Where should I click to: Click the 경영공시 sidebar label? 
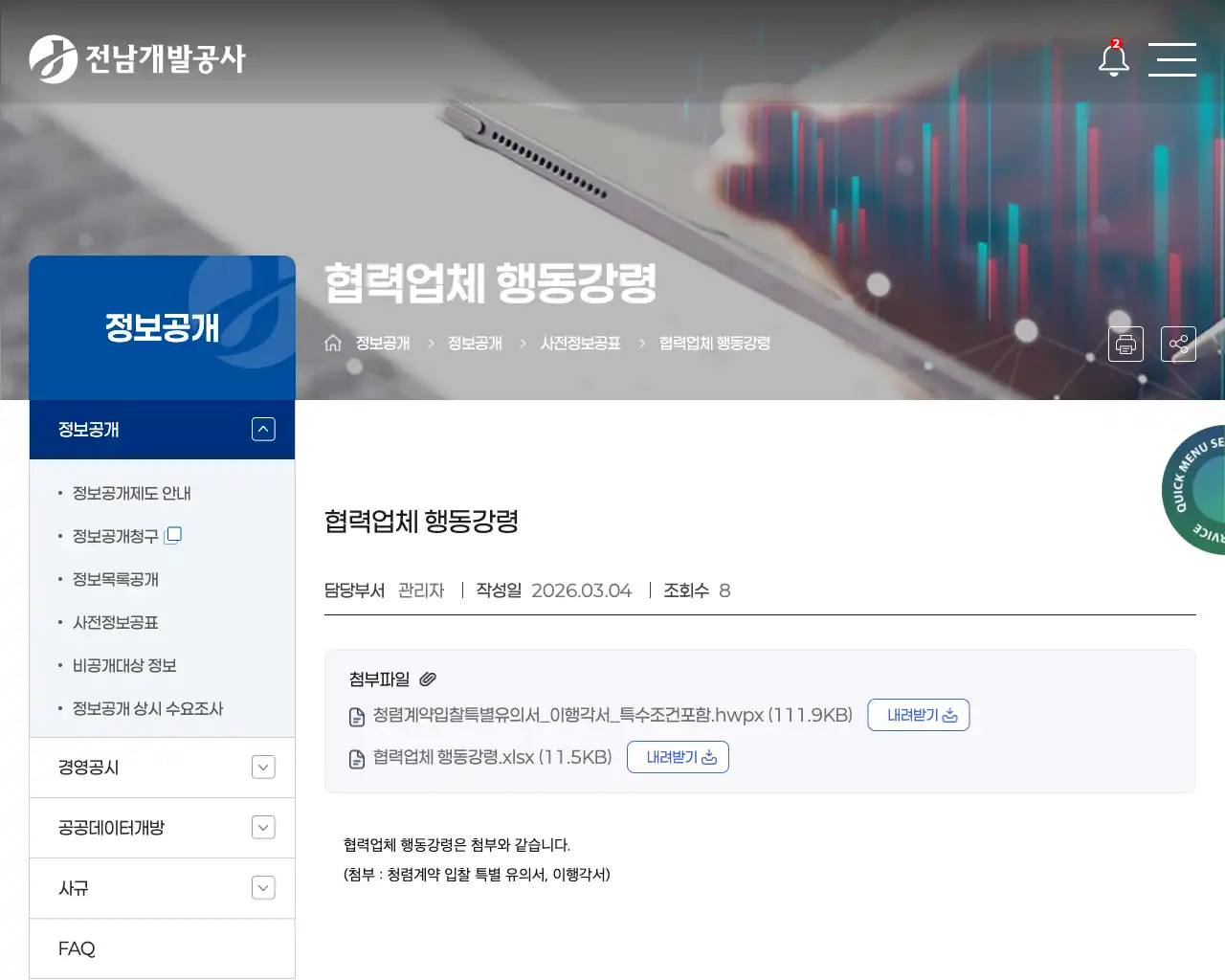pos(89,767)
